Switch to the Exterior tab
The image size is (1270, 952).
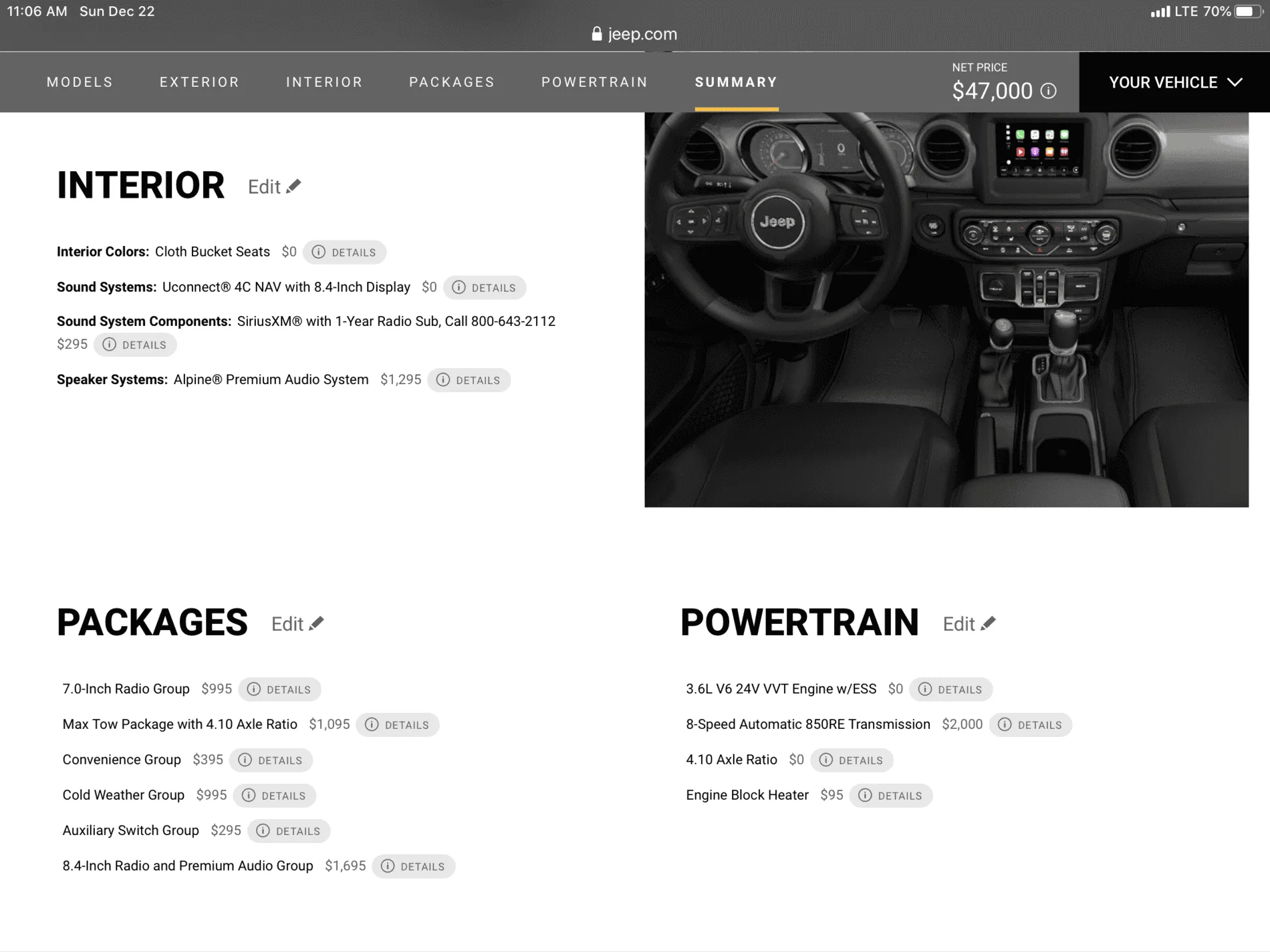point(199,82)
